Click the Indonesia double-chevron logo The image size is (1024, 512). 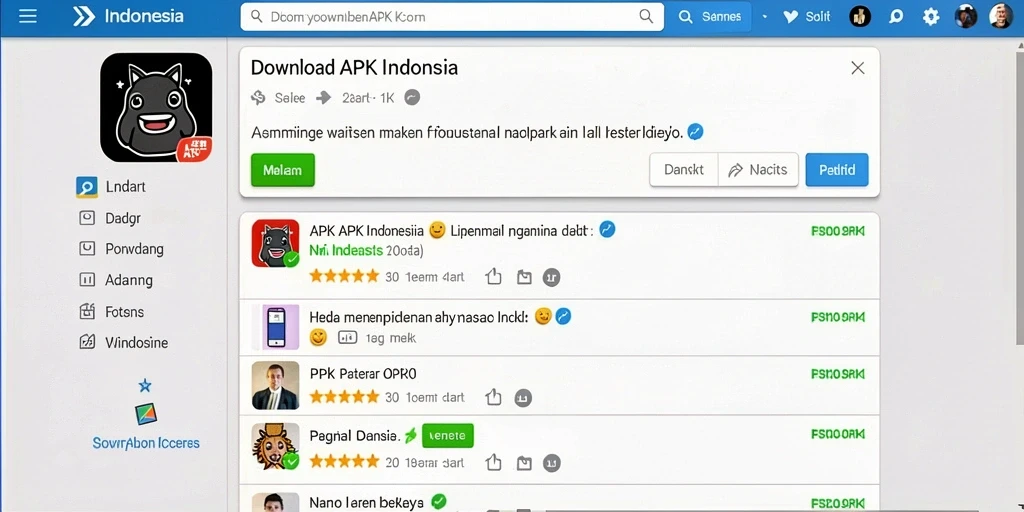(x=84, y=16)
